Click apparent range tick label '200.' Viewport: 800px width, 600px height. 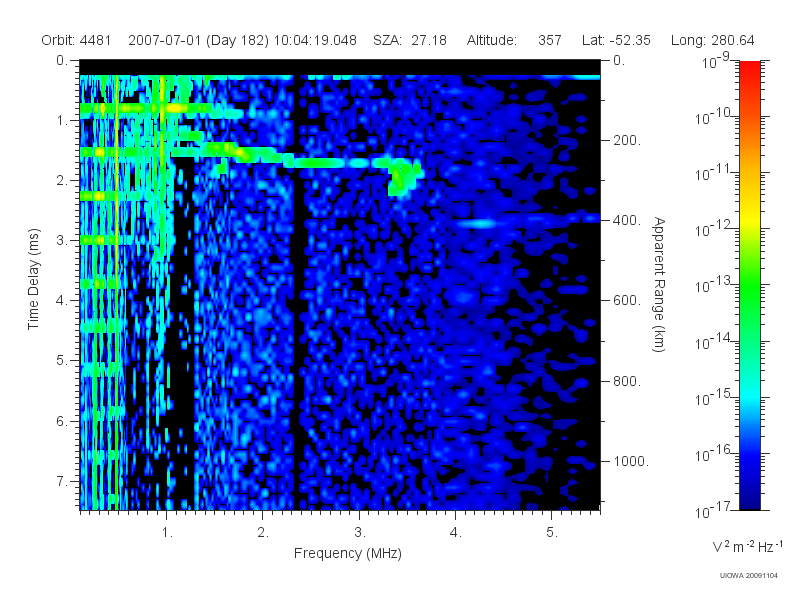pos(627,140)
